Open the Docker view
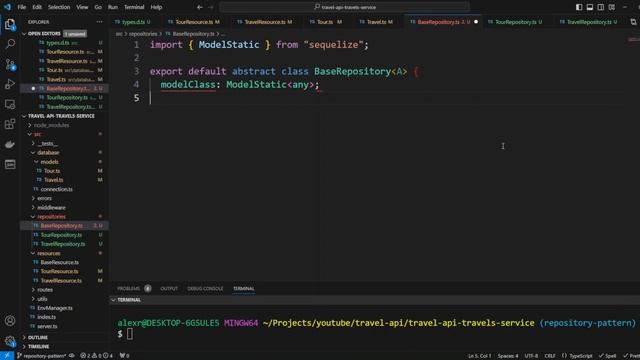 coord(10,144)
